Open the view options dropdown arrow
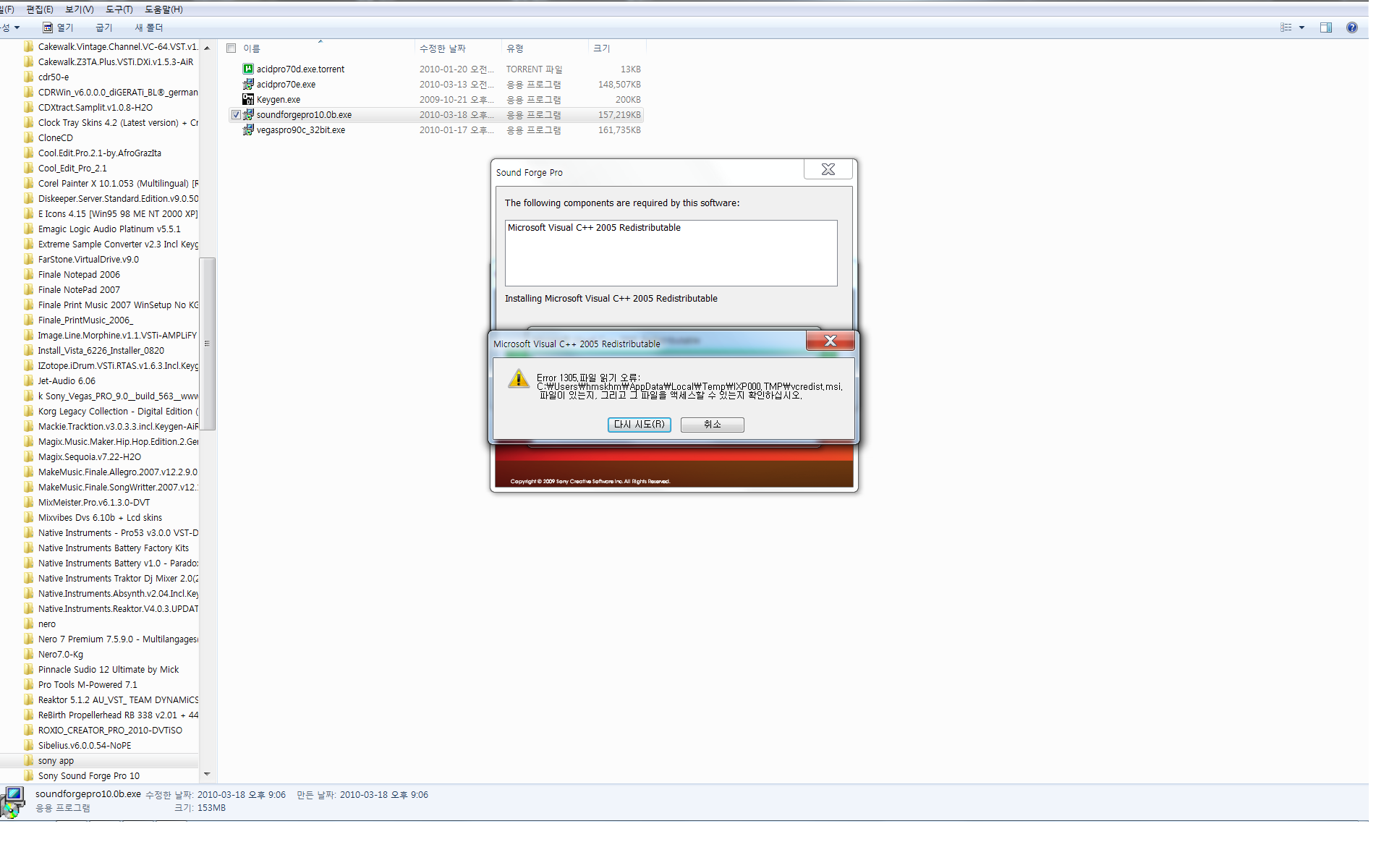The image size is (1389, 868). tap(1301, 27)
